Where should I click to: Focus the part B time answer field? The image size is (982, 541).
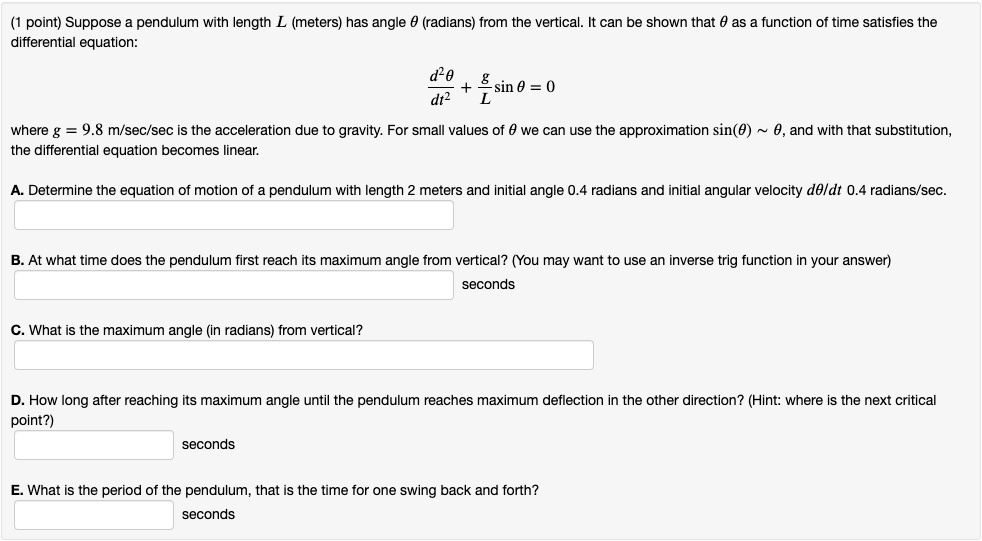click(x=233, y=285)
